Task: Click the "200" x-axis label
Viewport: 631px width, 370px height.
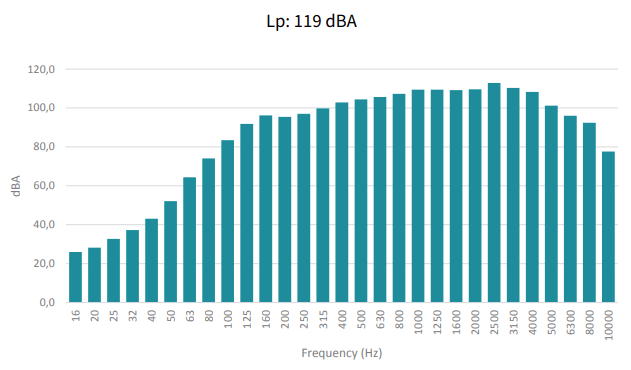Action: [x=285, y=318]
